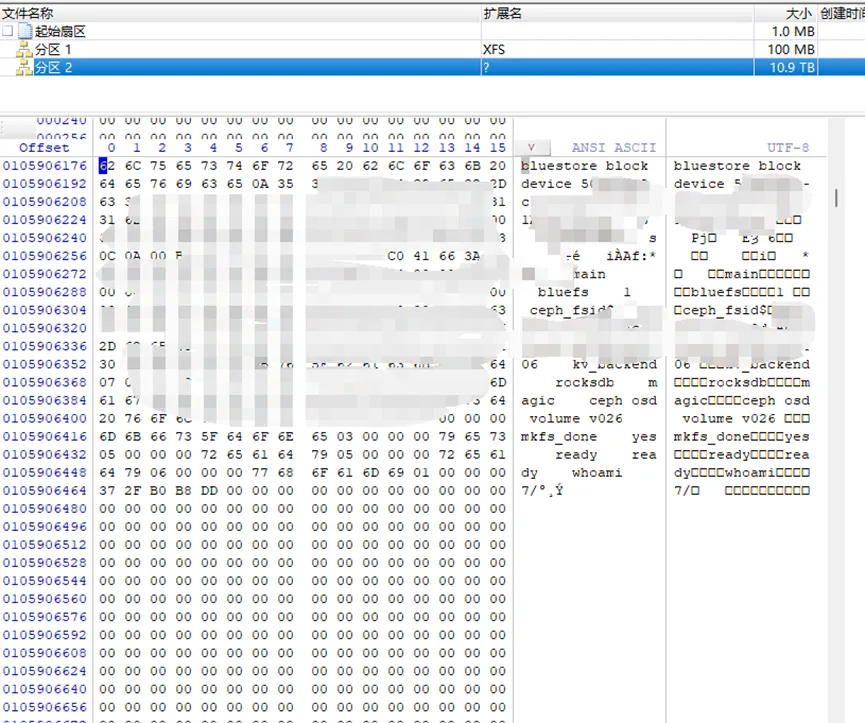Click the ANSI ASCII column header

click(x=614, y=147)
